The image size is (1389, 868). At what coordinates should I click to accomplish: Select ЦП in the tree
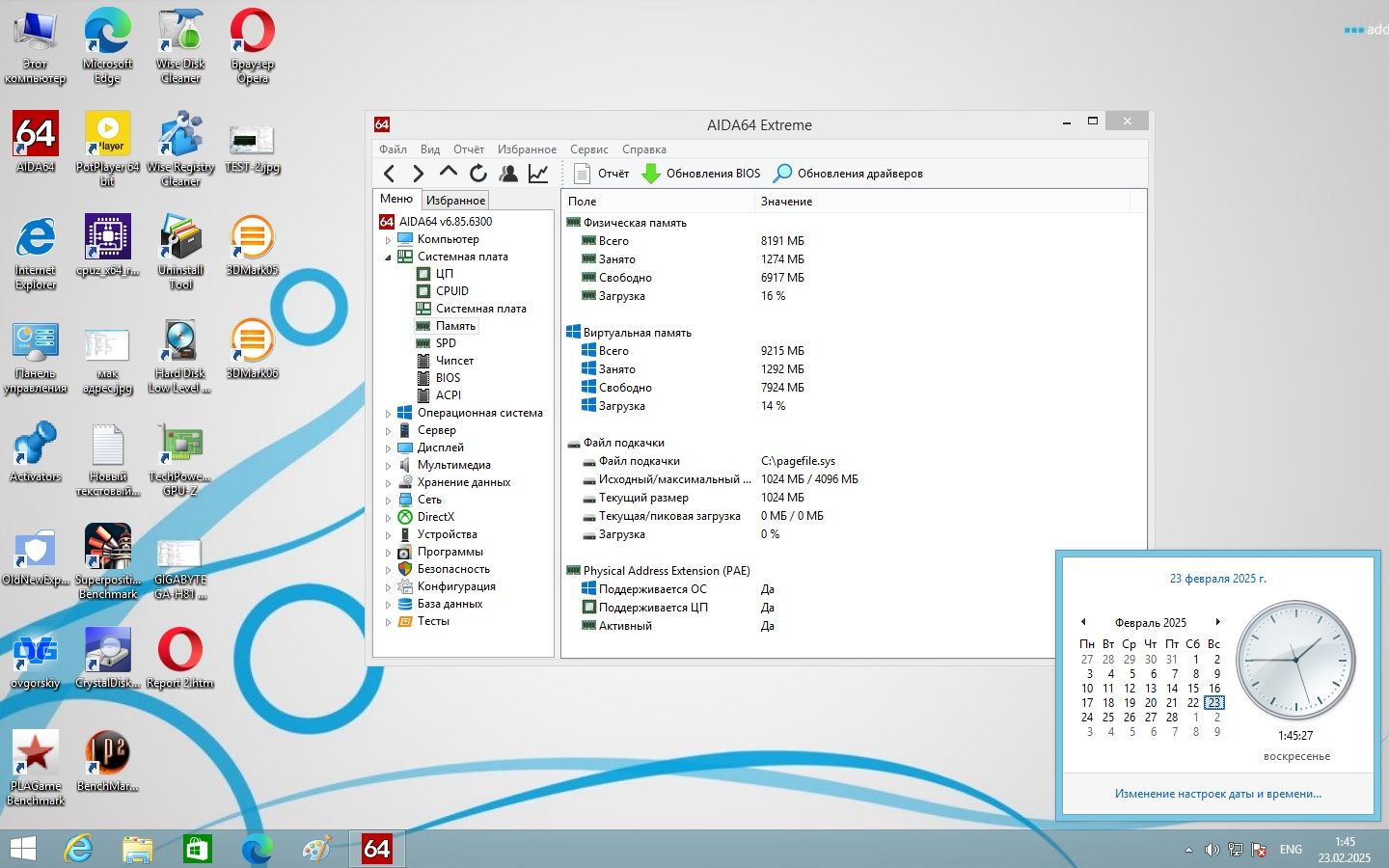444,274
